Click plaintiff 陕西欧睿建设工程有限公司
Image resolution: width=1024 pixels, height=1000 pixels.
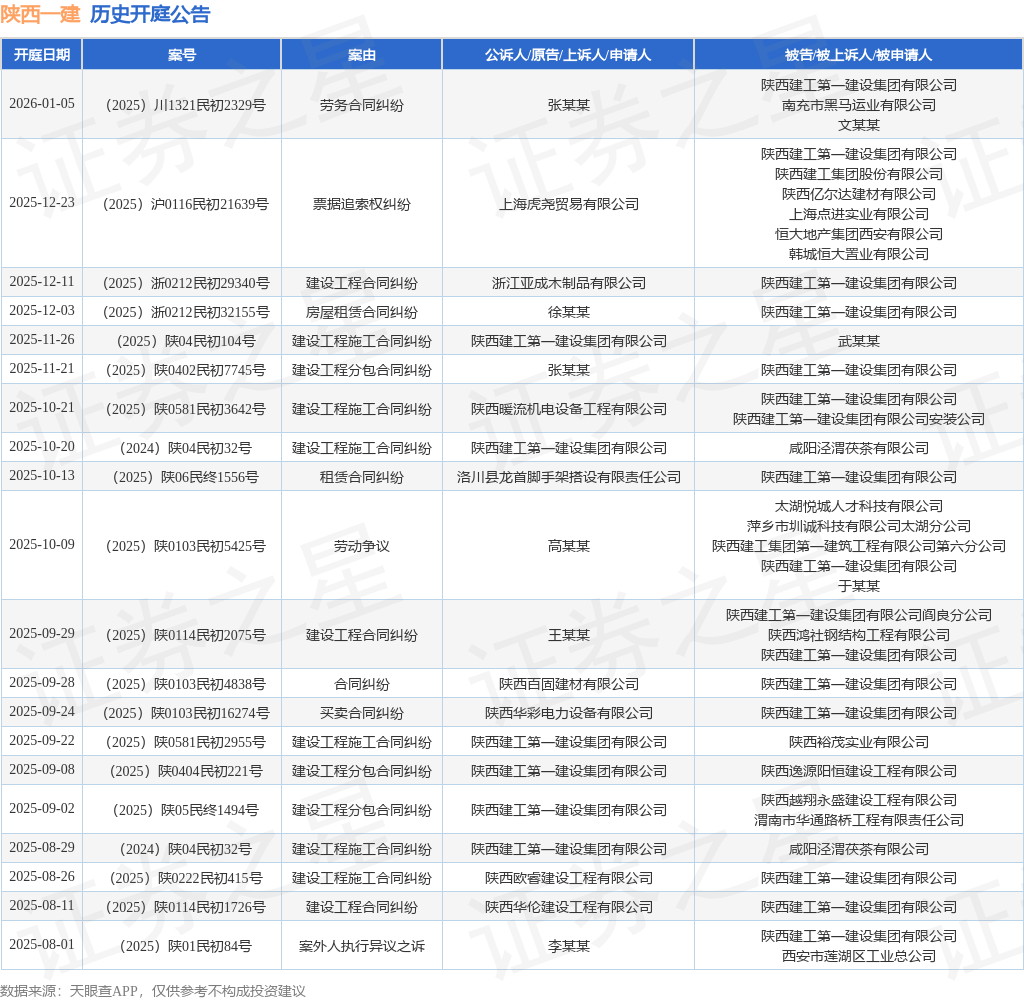(x=569, y=879)
